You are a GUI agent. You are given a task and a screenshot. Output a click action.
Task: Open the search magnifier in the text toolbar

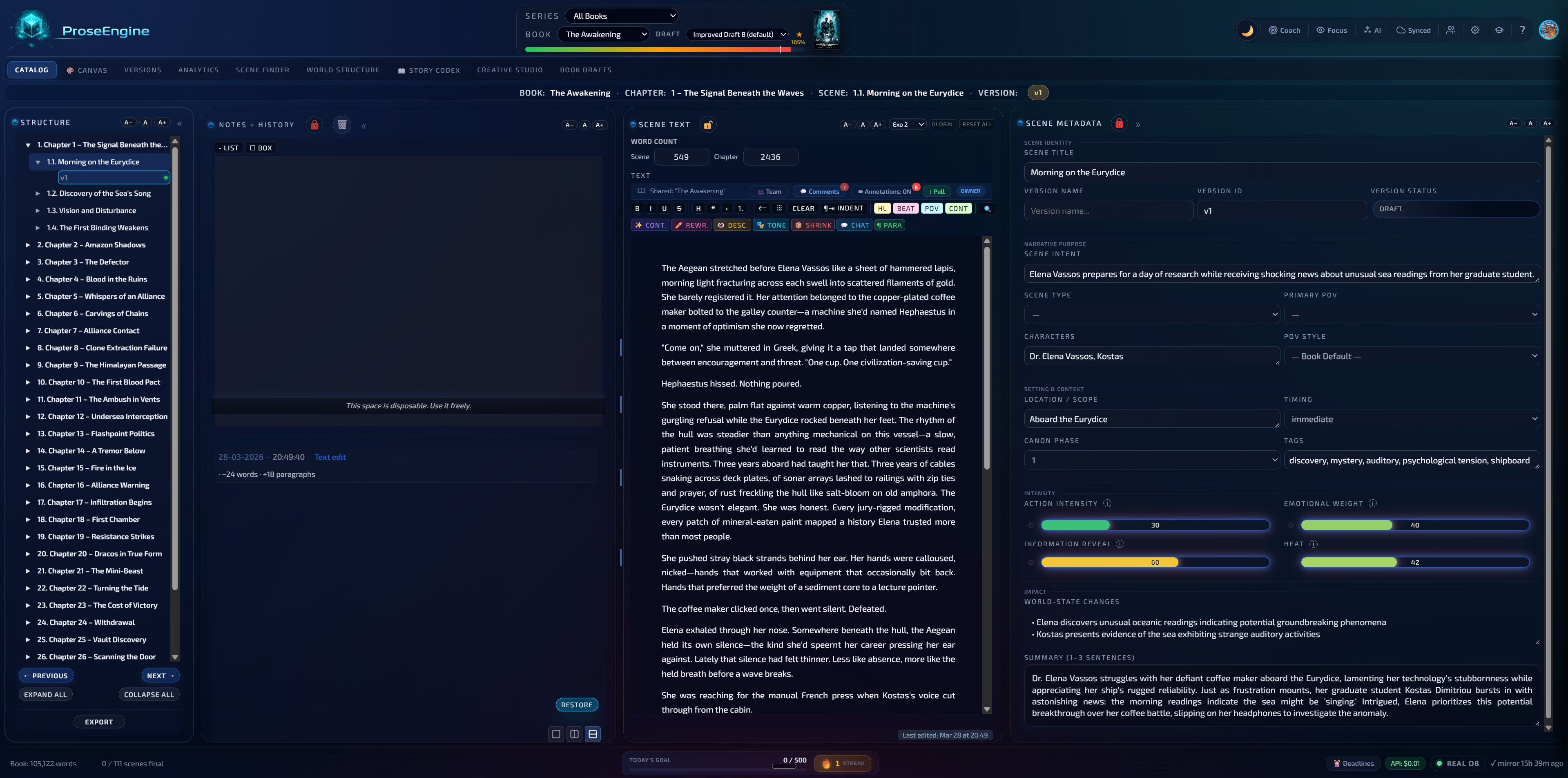click(987, 208)
